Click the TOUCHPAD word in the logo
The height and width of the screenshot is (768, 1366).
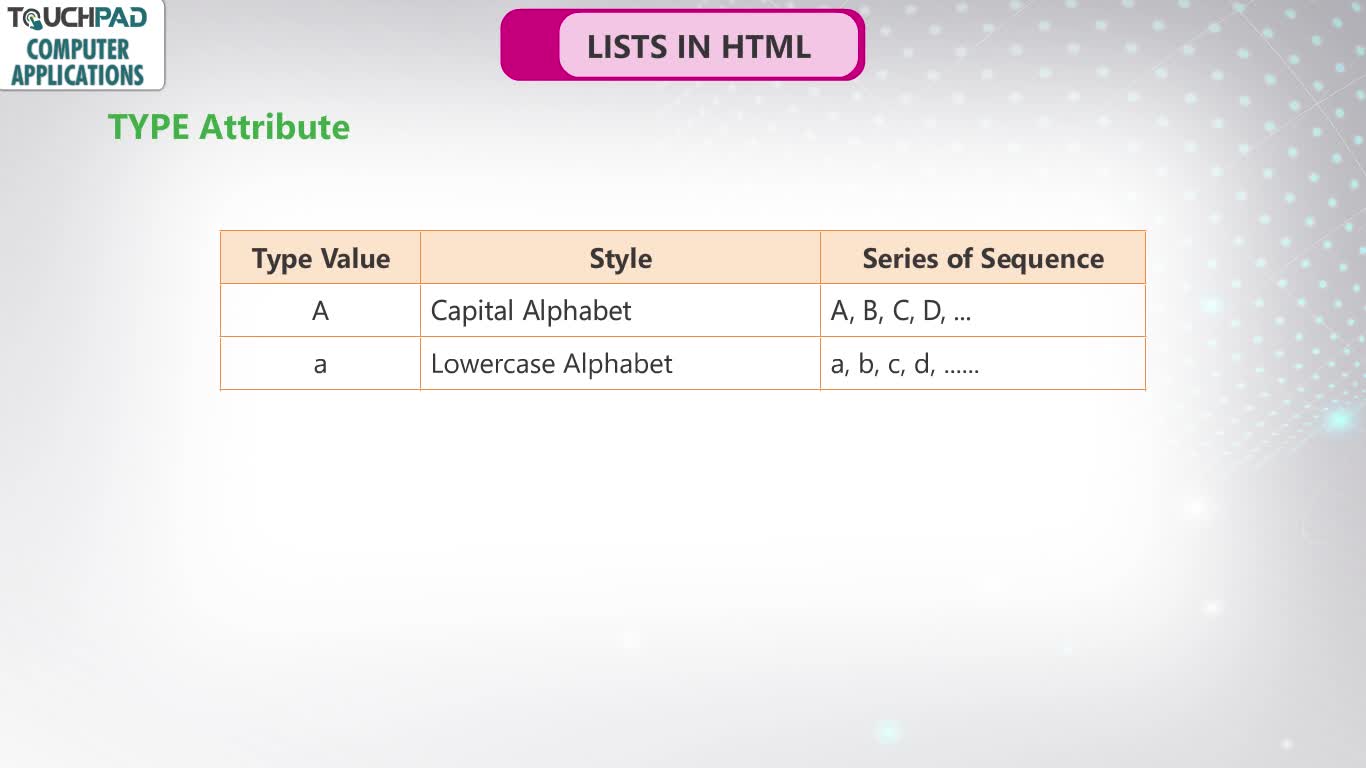[78, 17]
